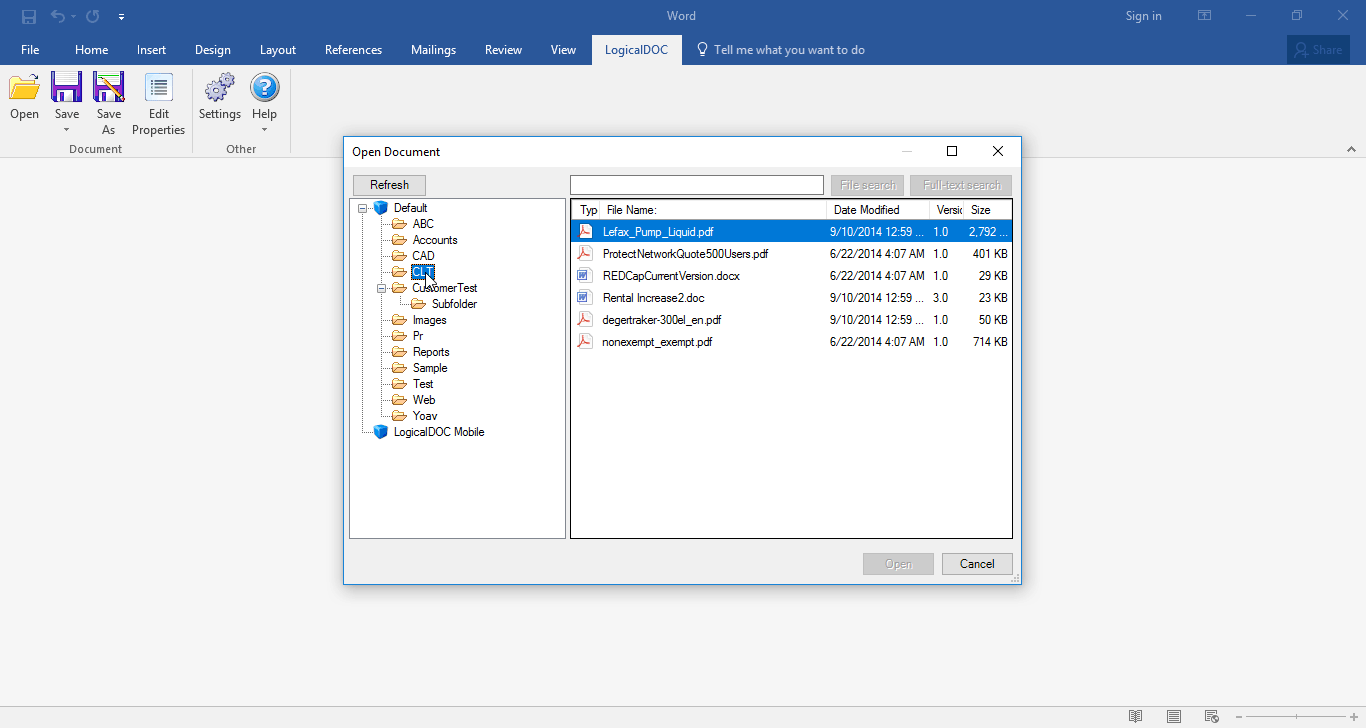This screenshot has width=1366, height=728.
Task: Switch to the Insert tab
Action: click(x=152, y=50)
